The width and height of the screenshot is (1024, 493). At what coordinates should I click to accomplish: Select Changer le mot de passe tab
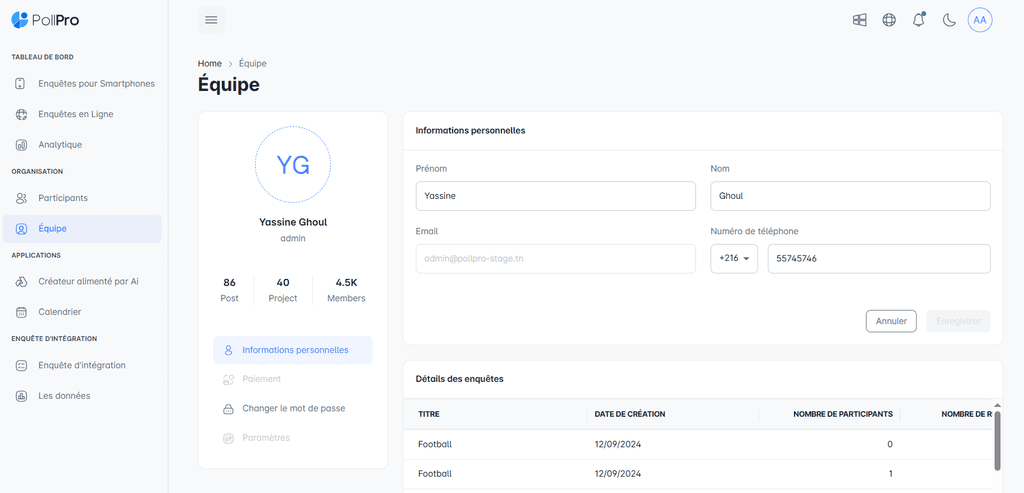[293, 409]
